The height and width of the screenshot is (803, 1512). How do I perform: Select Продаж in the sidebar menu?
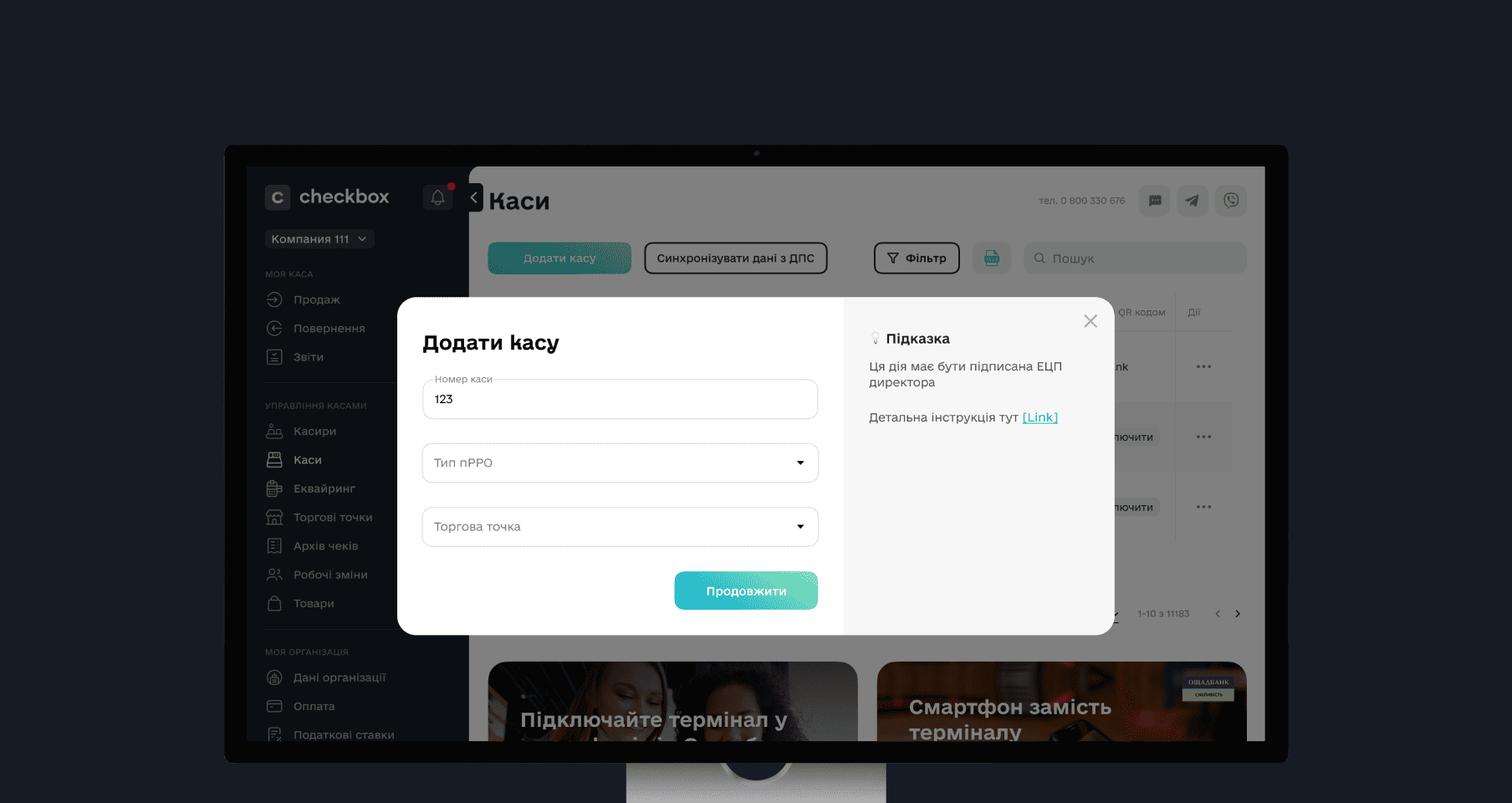click(x=316, y=299)
